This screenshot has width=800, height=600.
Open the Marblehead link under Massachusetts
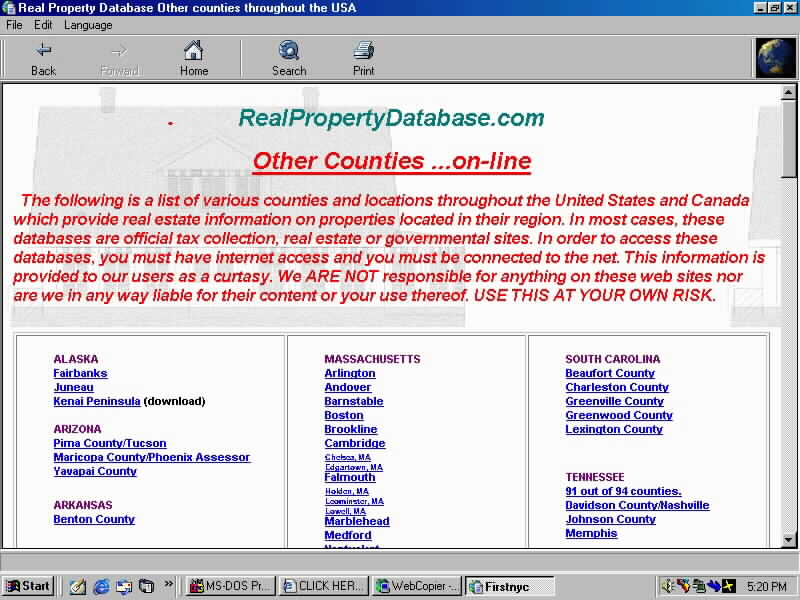pyautogui.click(x=356, y=521)
